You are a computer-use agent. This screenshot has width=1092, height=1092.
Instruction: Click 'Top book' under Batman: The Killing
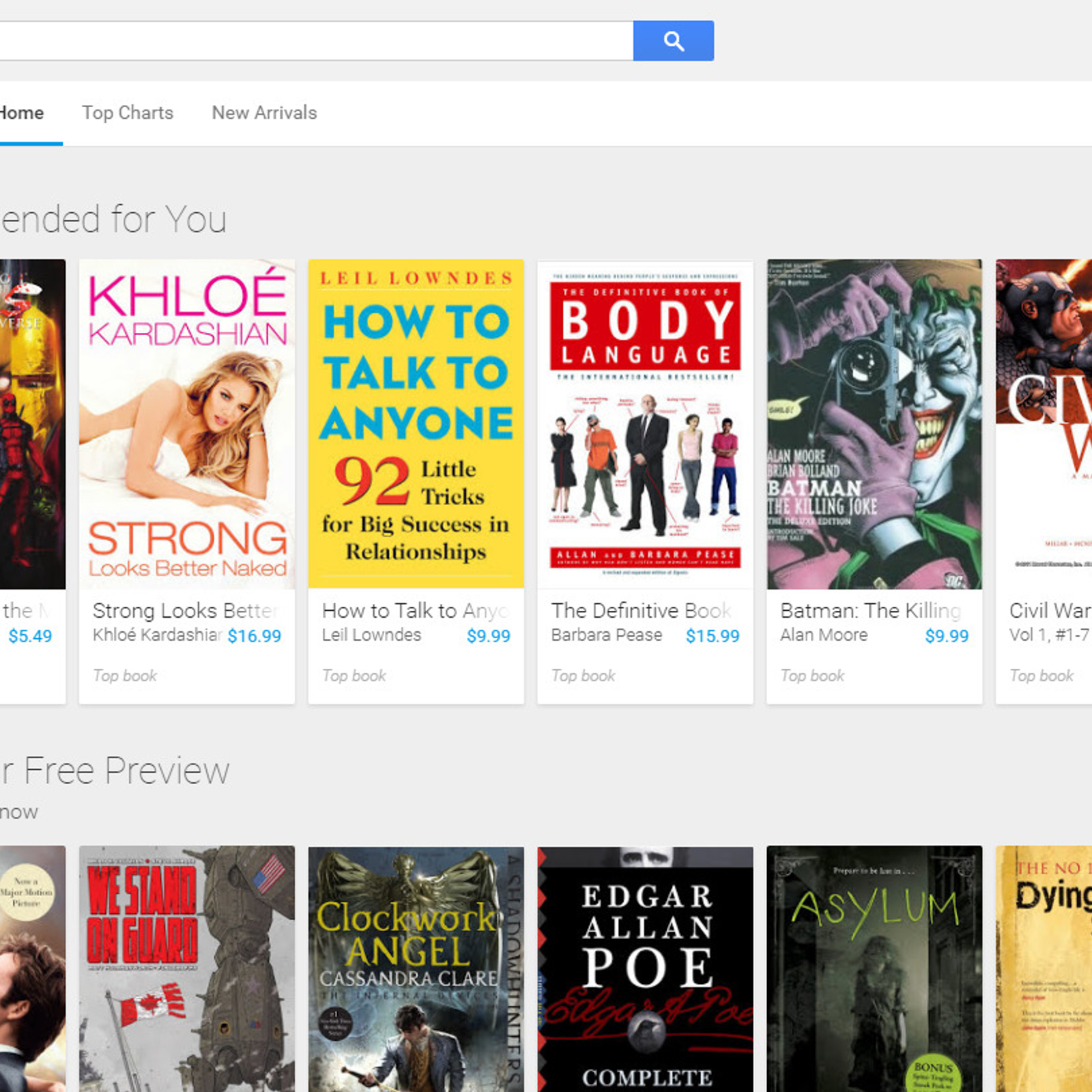coord(813,676)
